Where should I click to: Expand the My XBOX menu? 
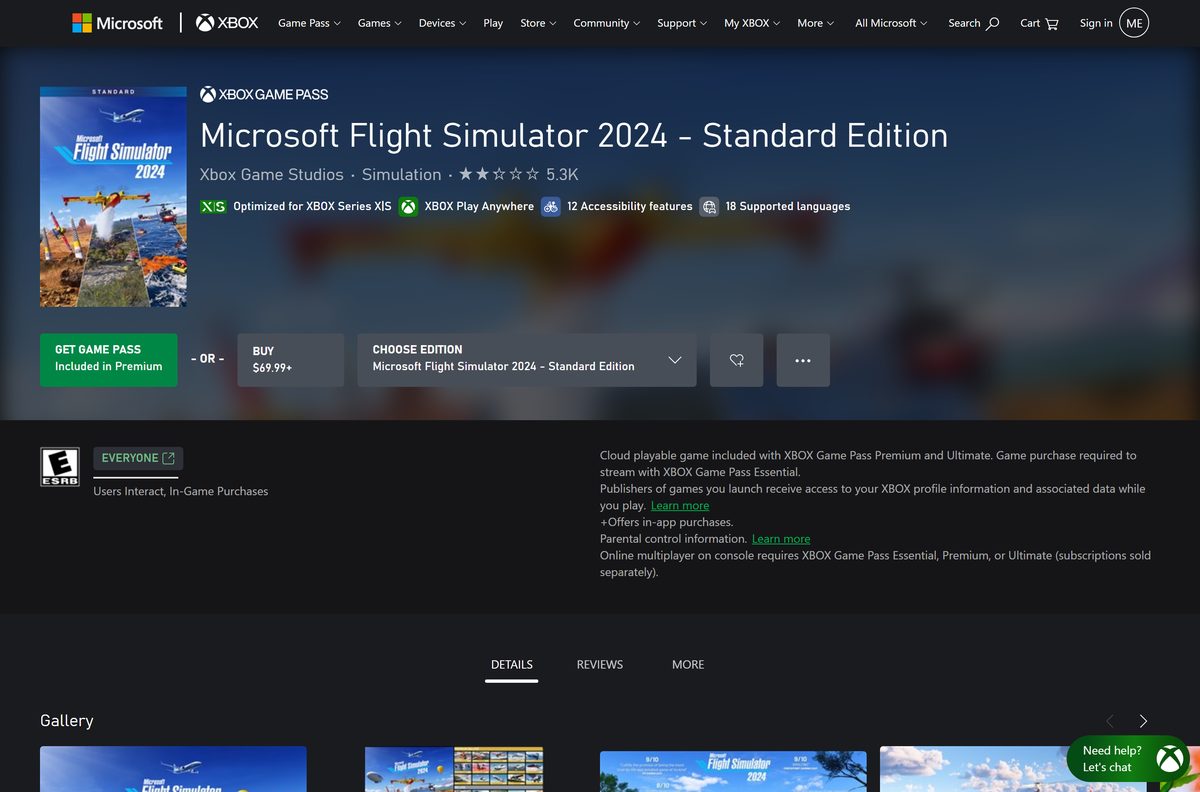click(752, 23)
